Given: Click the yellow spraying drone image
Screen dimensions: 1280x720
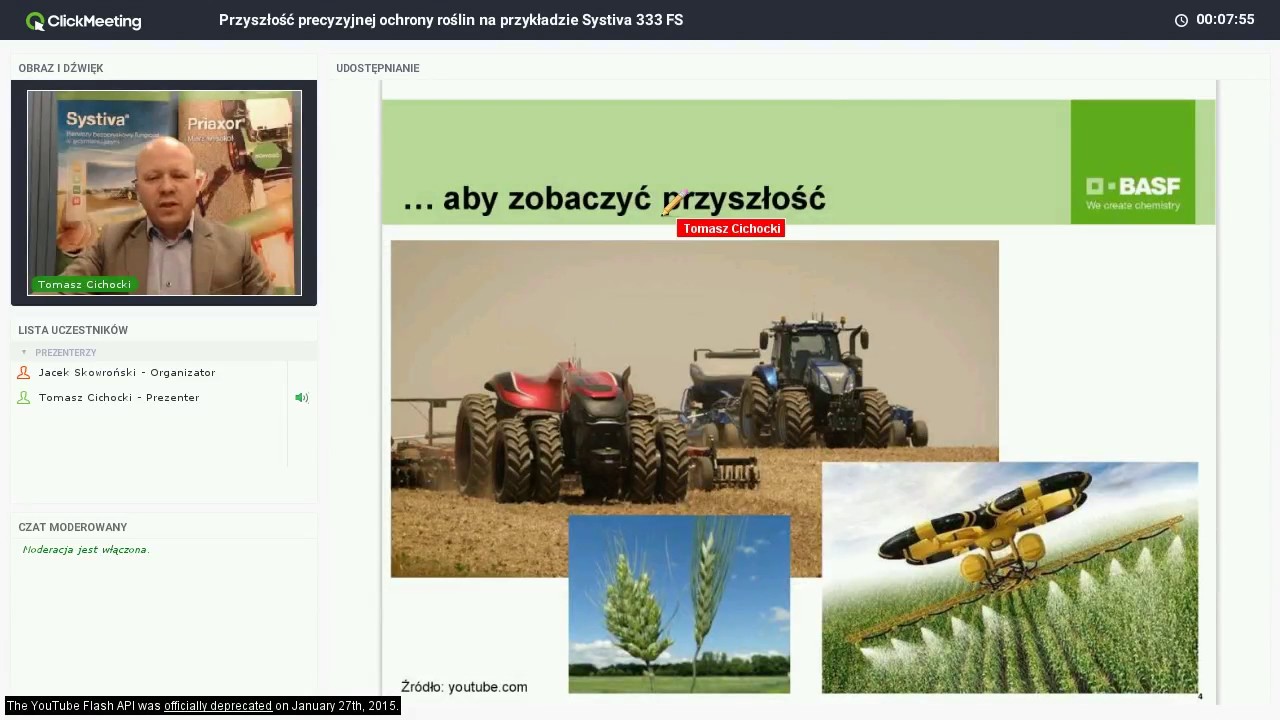Looking at the screenshot, I should [x=1010, y=577].
